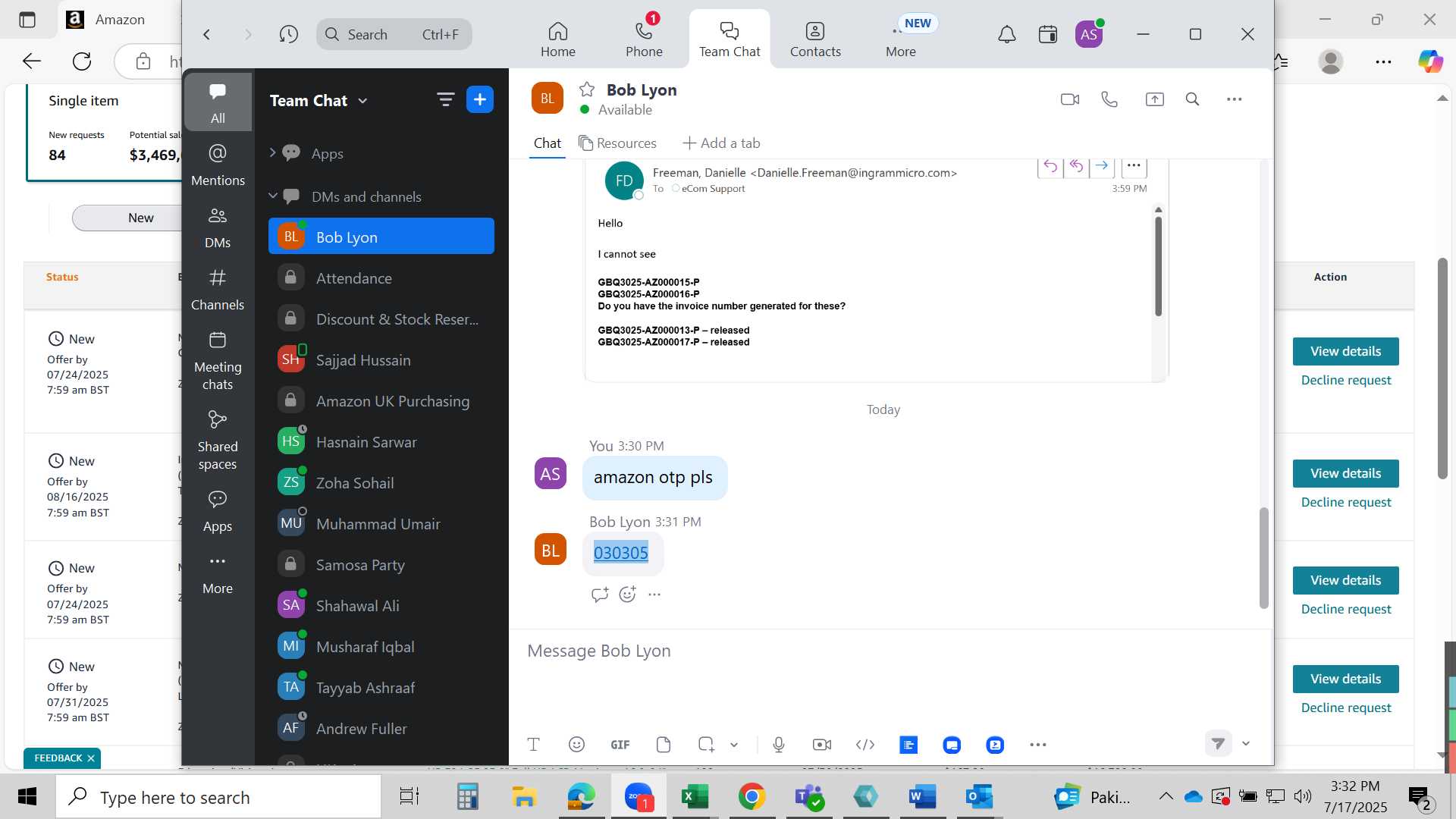
Task: Search within the Bob Lyon chat
Action: point(1192,99)
